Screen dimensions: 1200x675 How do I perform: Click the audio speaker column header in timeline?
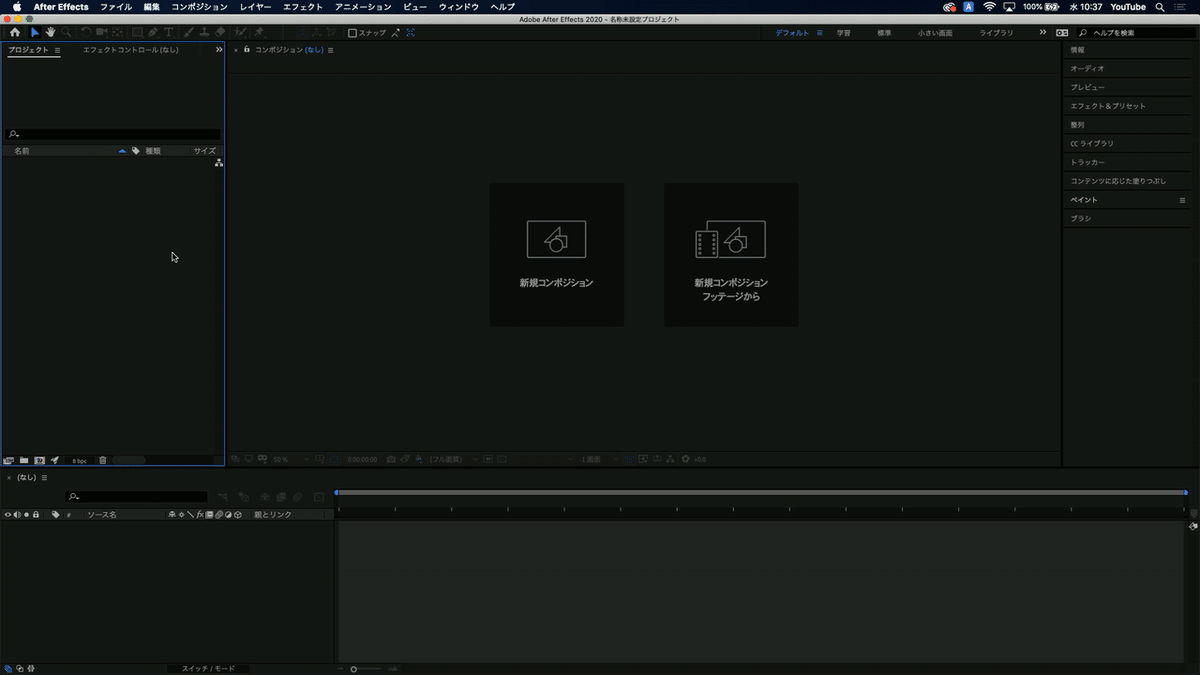point(17,515)
